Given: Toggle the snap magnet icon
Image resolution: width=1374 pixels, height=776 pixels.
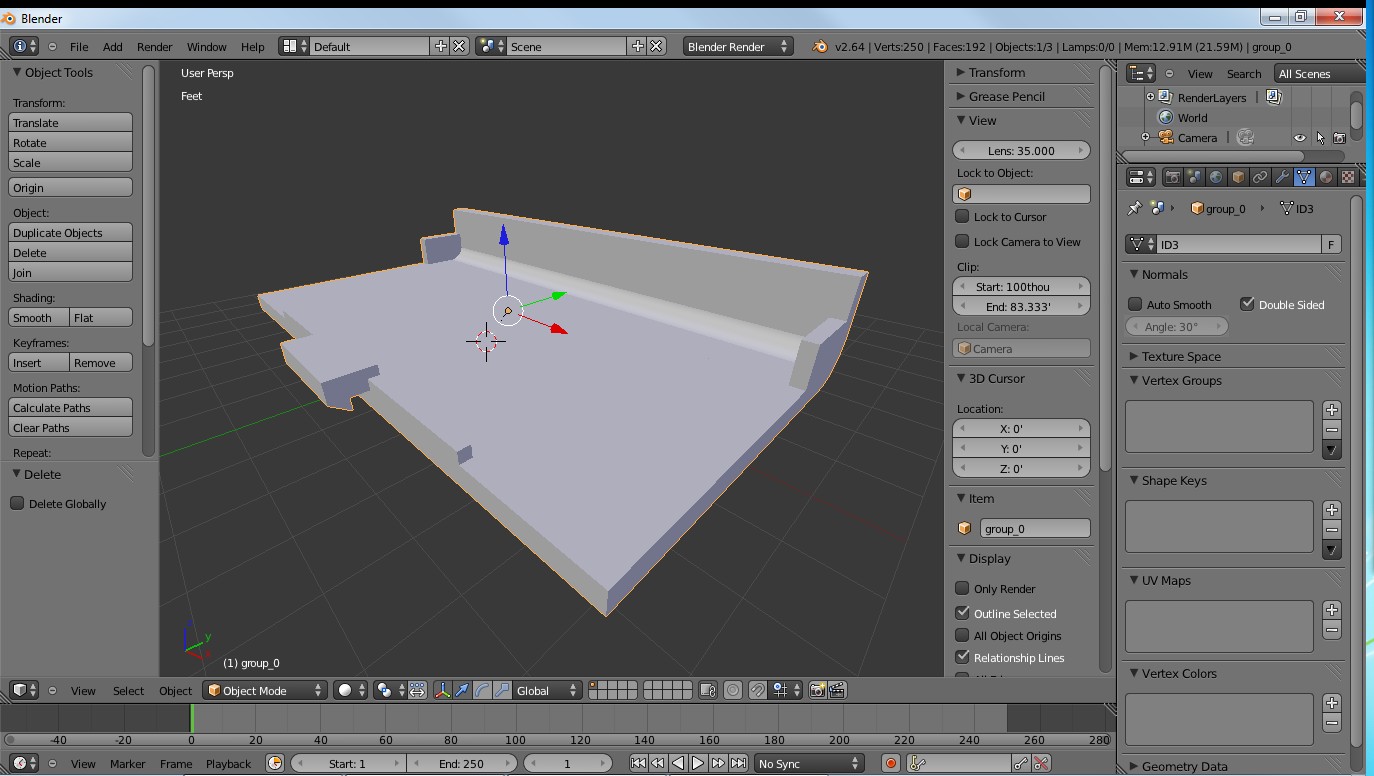Looking at the screenshot, I should pos(759,690).
